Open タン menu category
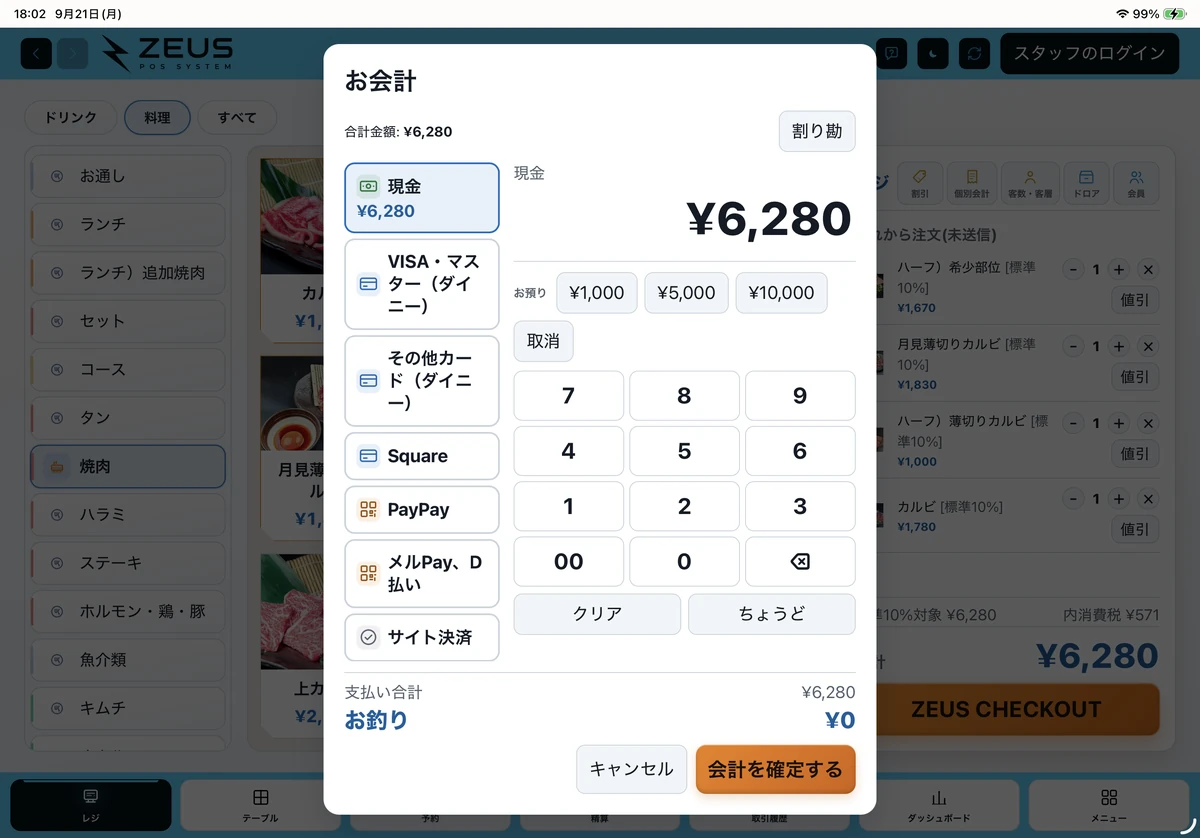The image size is (1200, 838). click(x=128, y=418)
